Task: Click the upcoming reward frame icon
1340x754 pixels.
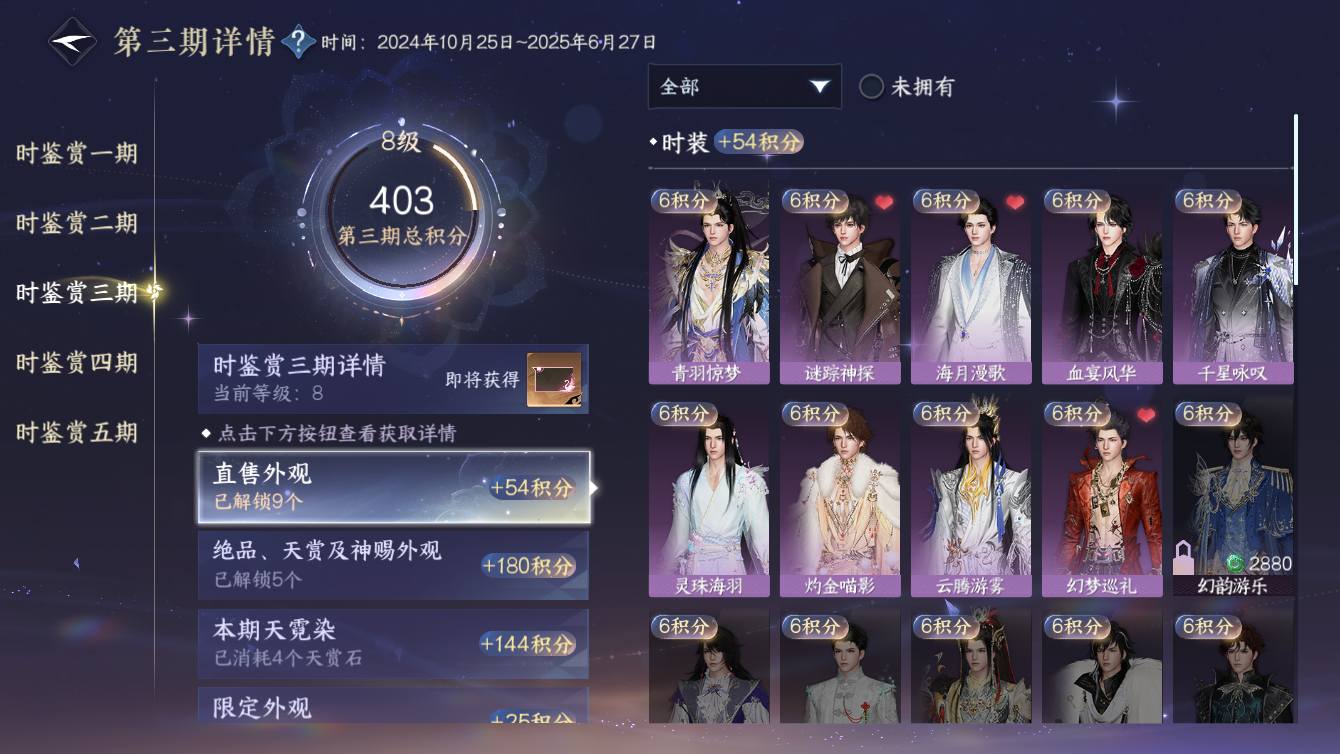Action: click(x=554, y=380)
